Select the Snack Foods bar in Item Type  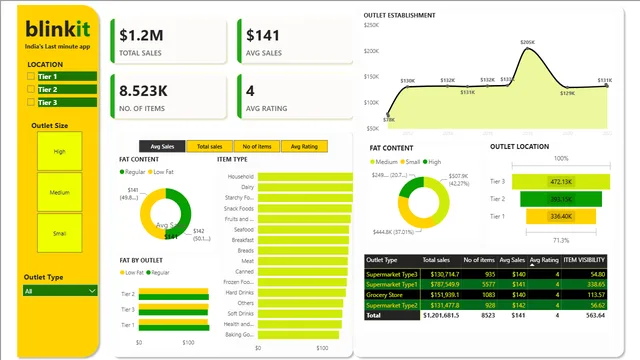304,208
